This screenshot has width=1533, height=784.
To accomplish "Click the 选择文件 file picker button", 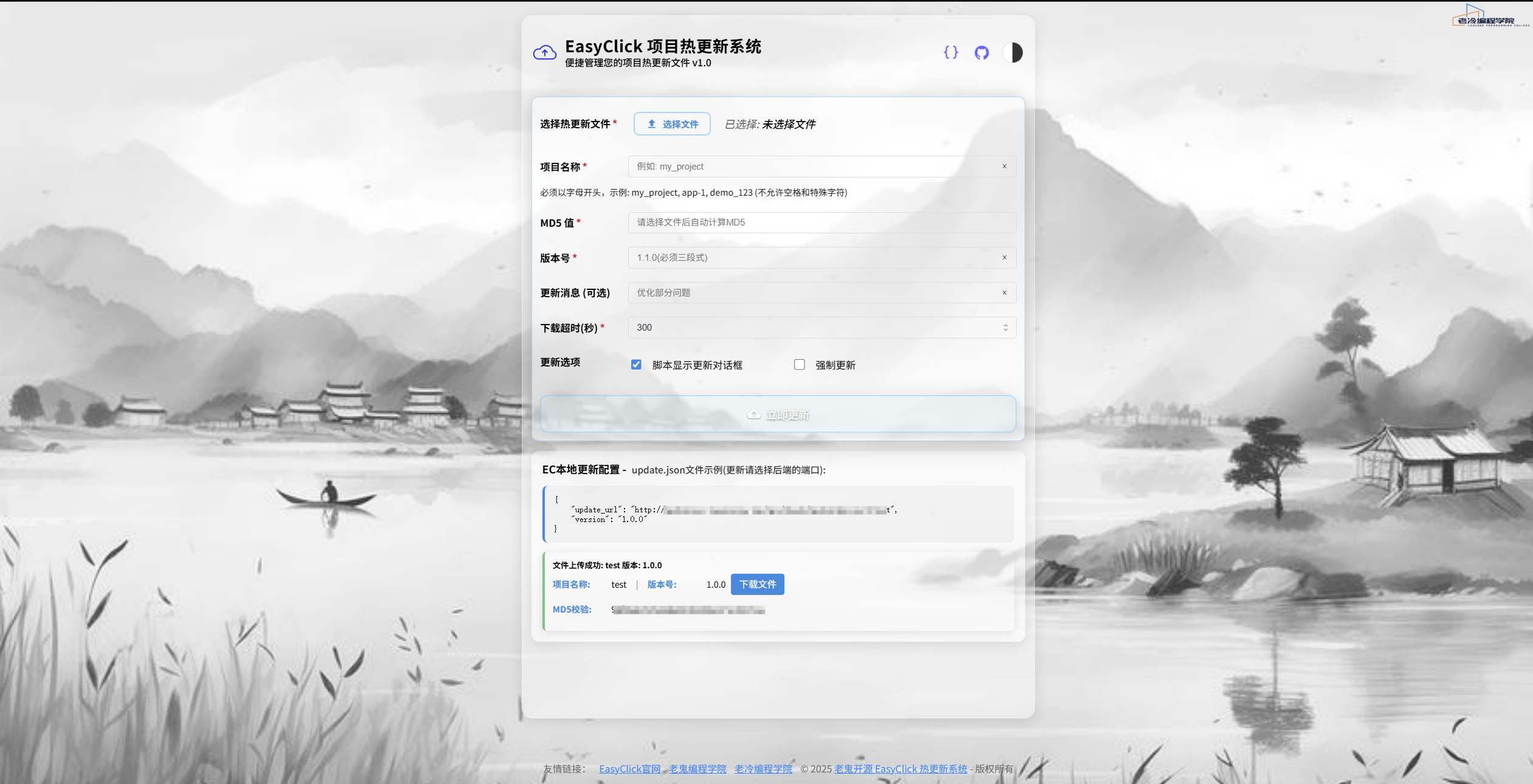I will 671,123.
